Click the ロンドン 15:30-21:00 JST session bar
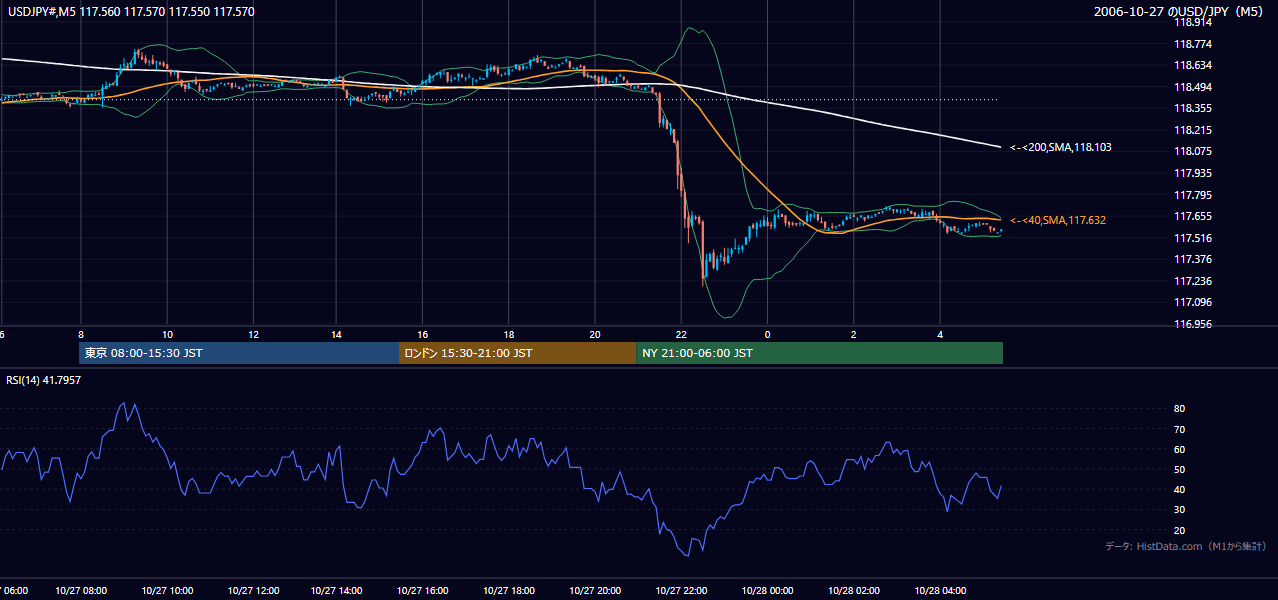The image size is (1278, 600). 517,353
